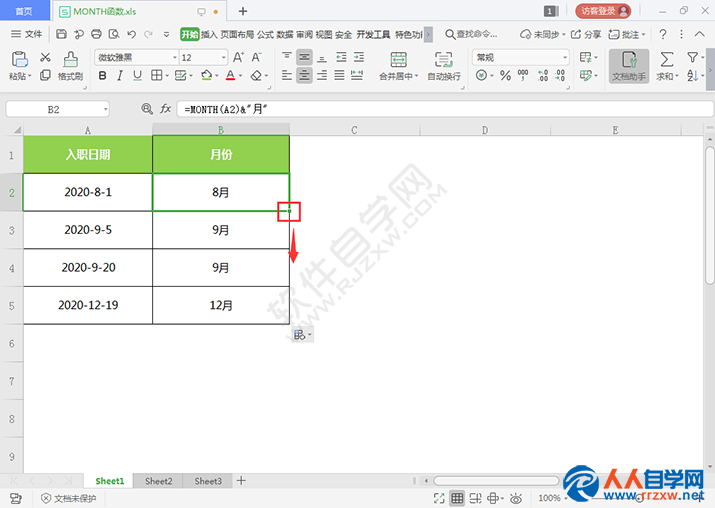Open the font size dropdown

coord(223,57)
